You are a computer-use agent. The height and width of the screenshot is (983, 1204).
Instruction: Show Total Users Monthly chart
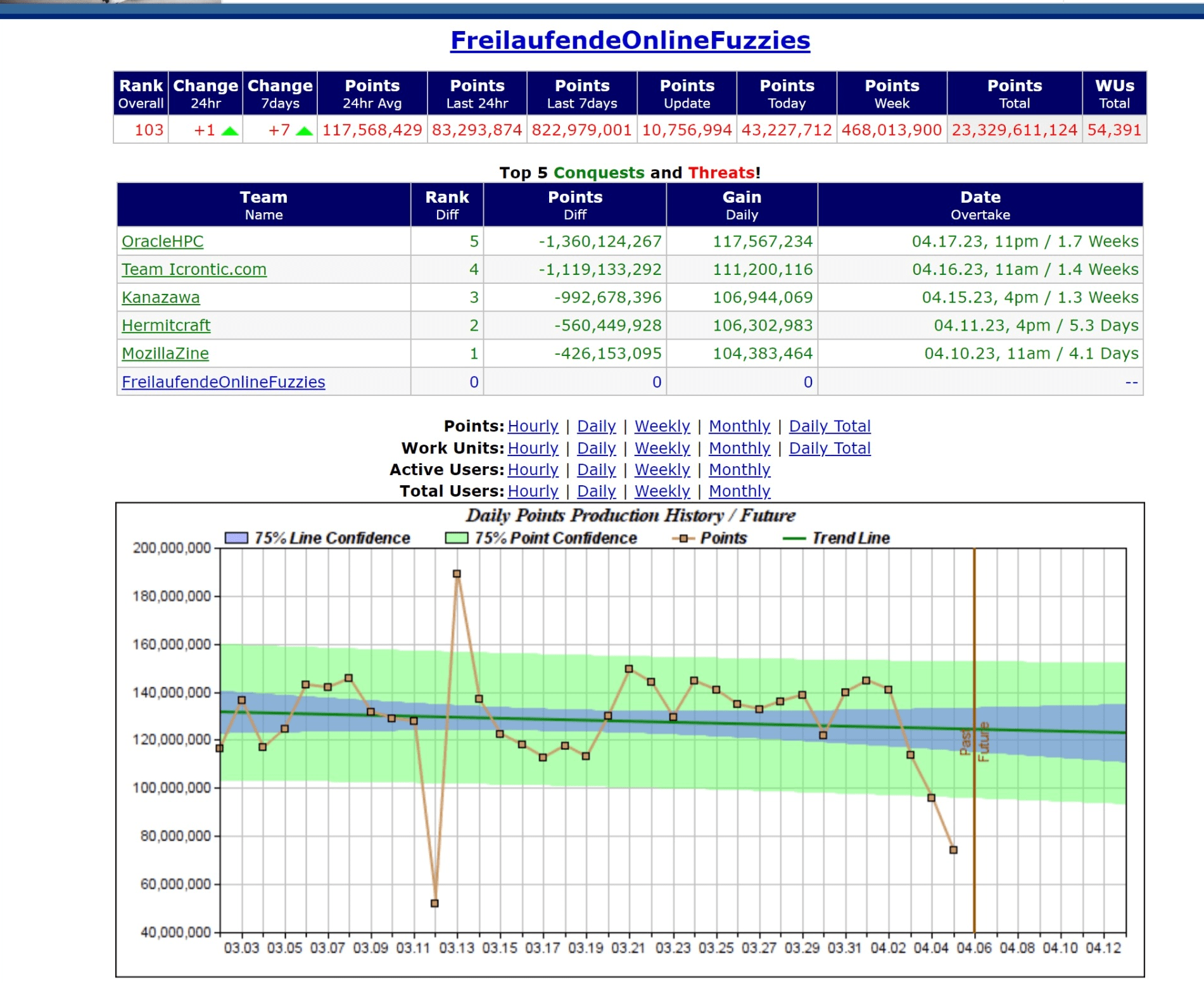point(740,491)
